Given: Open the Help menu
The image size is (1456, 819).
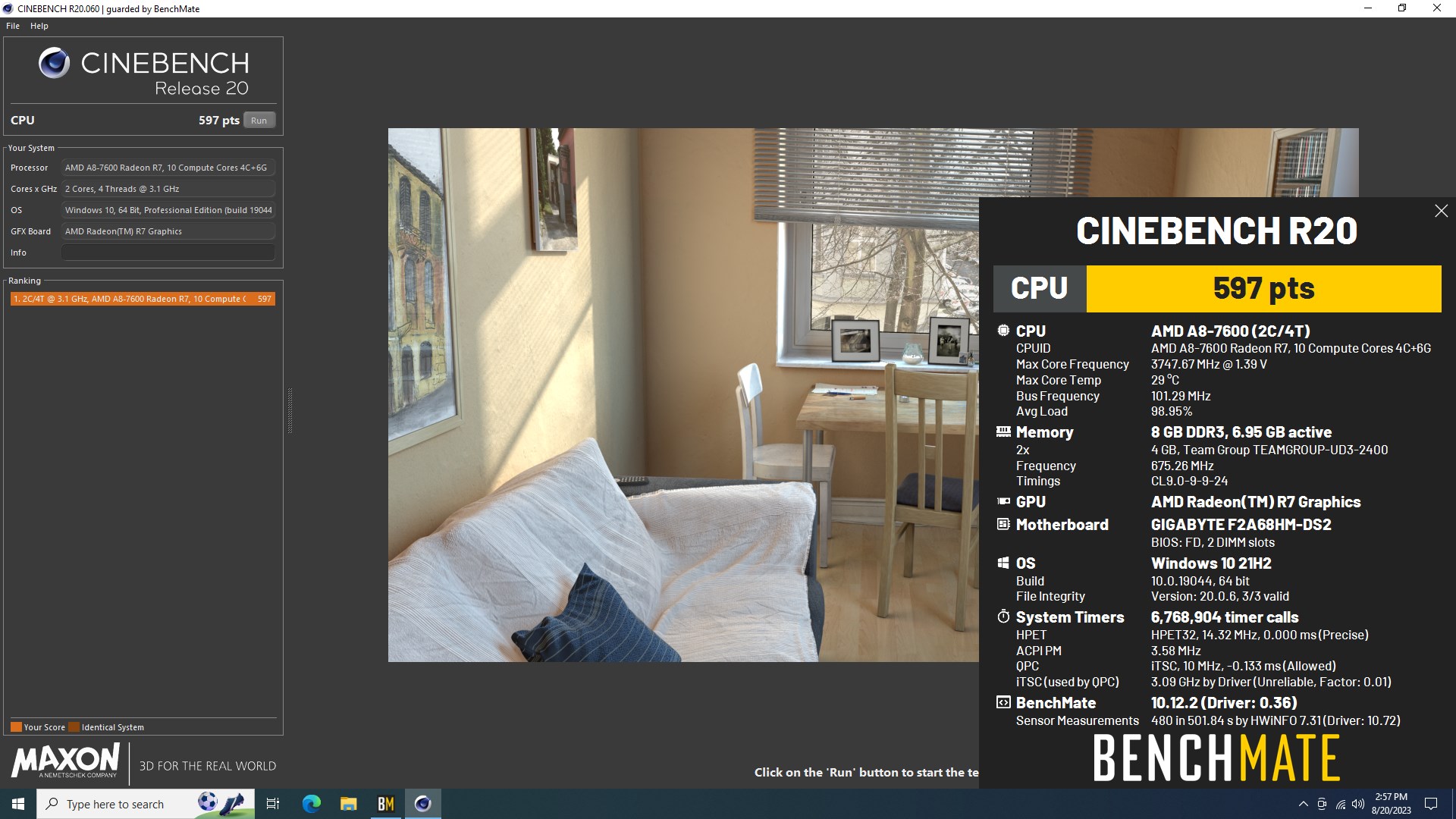Looking at the screenshot, I should click(x=39, y=26).
